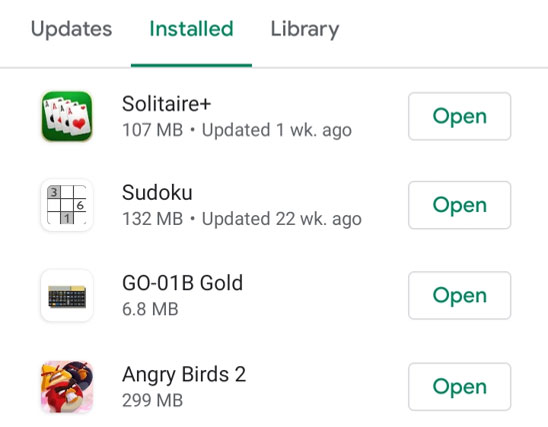Tap the 299 MB size label
Image resolution: width=548 pixels, height=427 pixels.
[x=152, y=400]
